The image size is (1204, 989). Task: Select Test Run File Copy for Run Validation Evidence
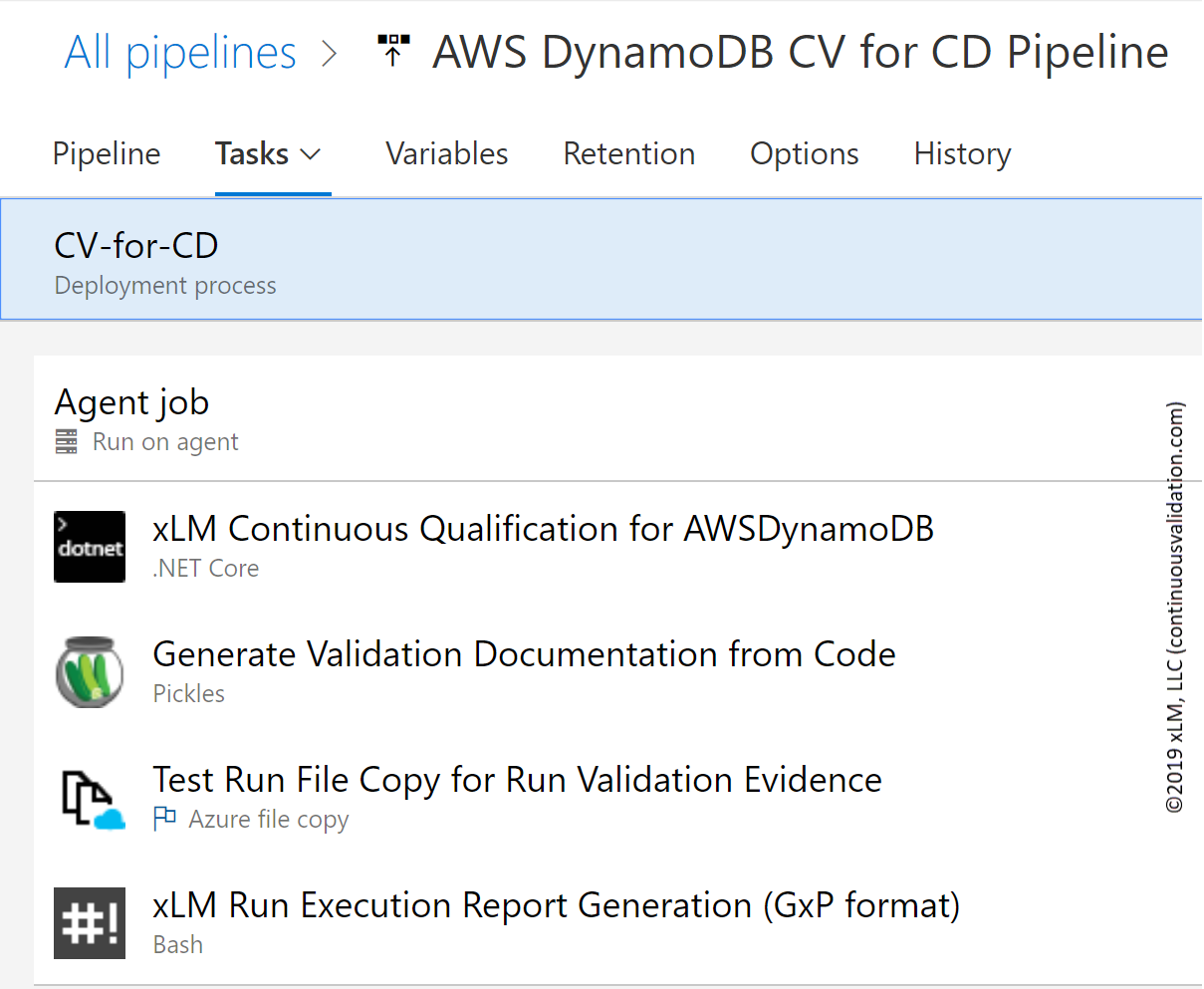(518, 780)
